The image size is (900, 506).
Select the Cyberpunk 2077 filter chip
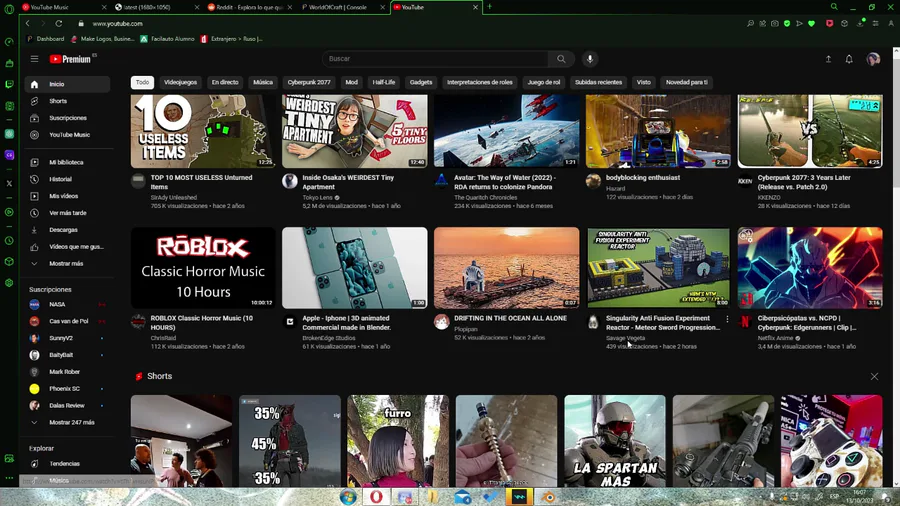(x=309, y=83)
